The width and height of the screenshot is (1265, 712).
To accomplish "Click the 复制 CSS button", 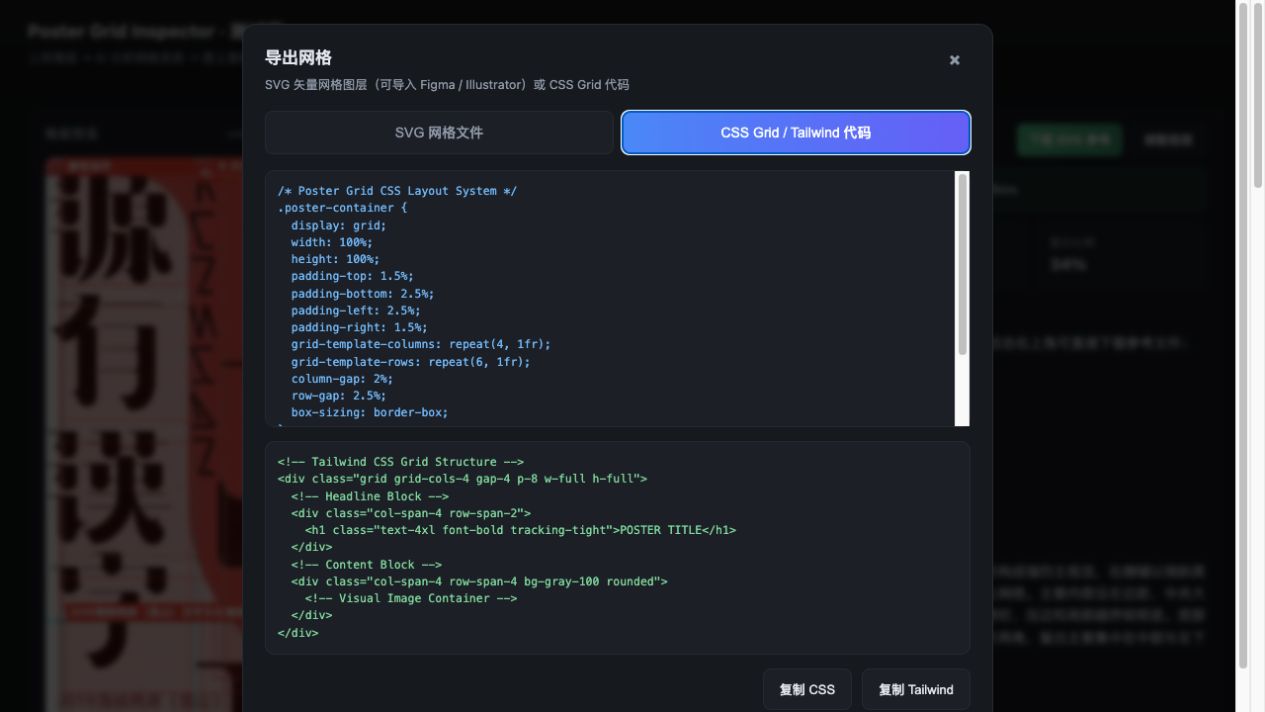I will [x=807, y=689].
